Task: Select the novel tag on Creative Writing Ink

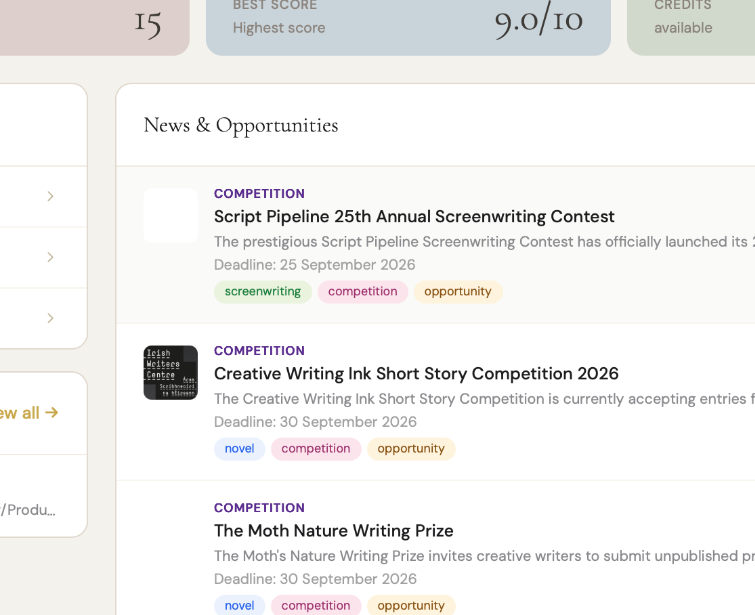Action: [x=239, y=449]
